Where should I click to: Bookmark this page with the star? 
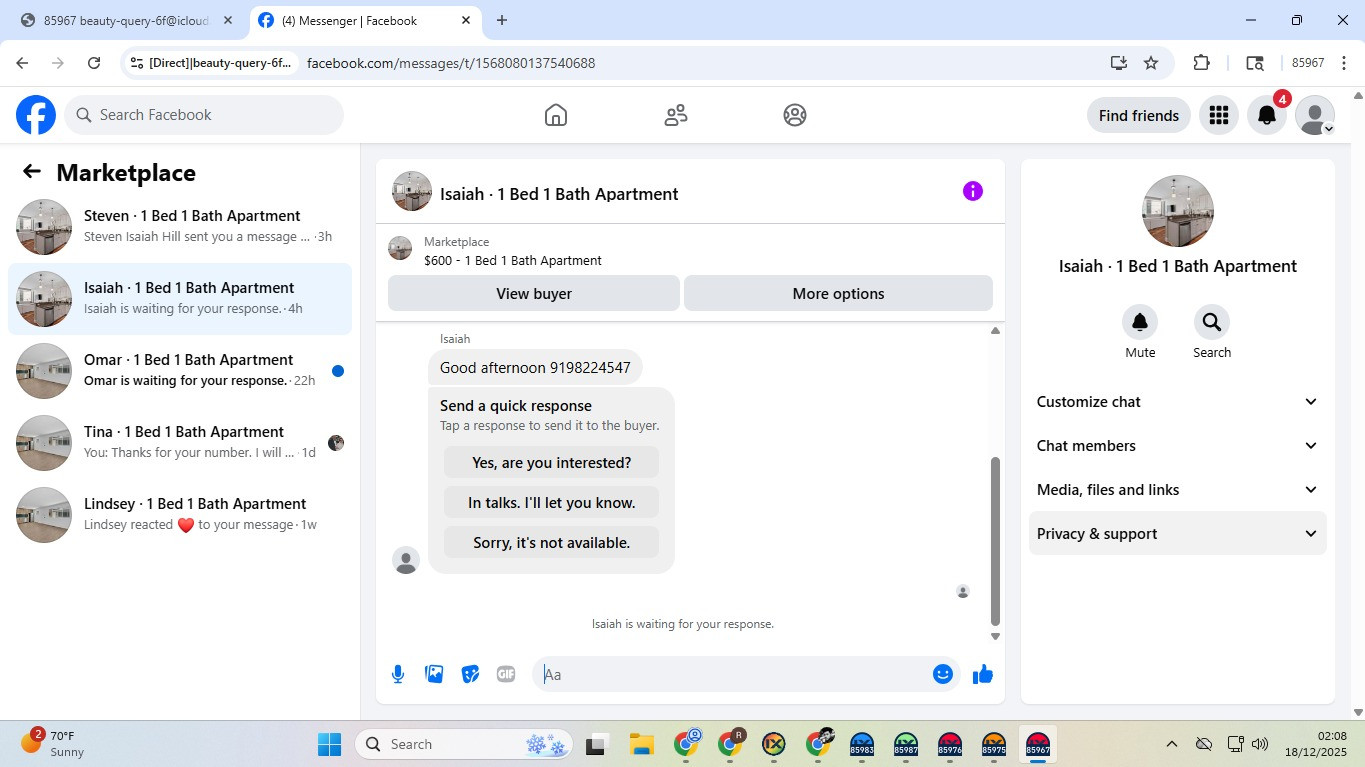tap(1151, 63)
